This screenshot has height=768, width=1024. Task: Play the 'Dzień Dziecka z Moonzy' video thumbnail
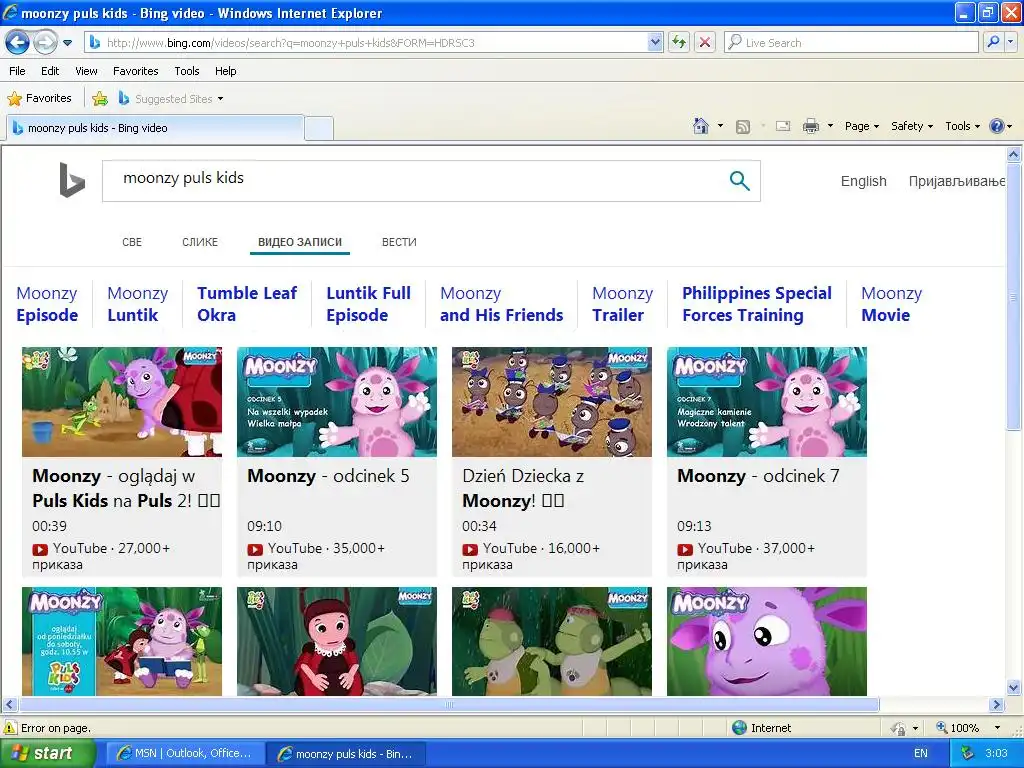(x=552, y=402)
